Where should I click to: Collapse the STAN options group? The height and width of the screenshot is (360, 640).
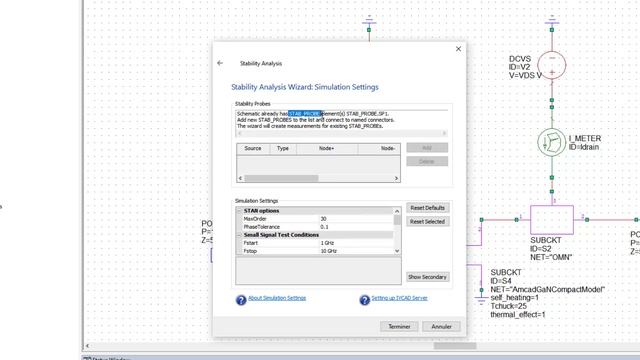click(240, 211)
